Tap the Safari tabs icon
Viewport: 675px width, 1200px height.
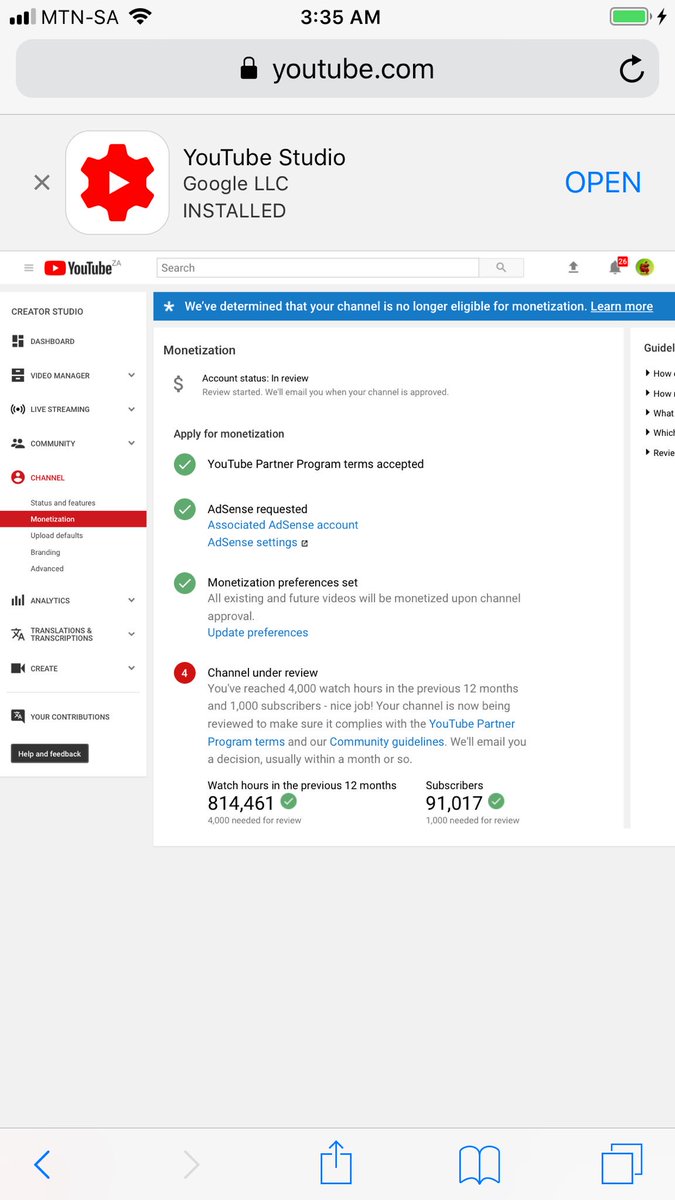622,1164
